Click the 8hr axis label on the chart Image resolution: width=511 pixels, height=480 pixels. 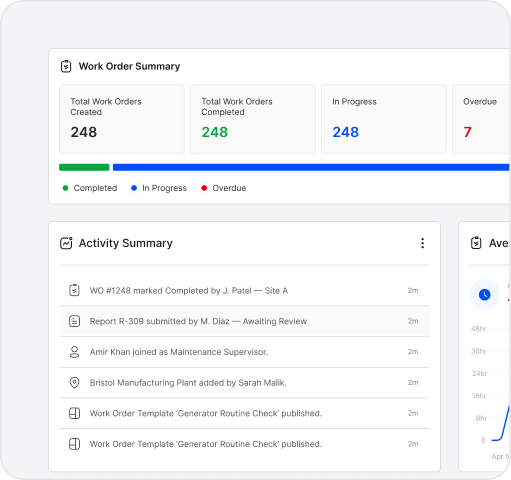point(481,418)
